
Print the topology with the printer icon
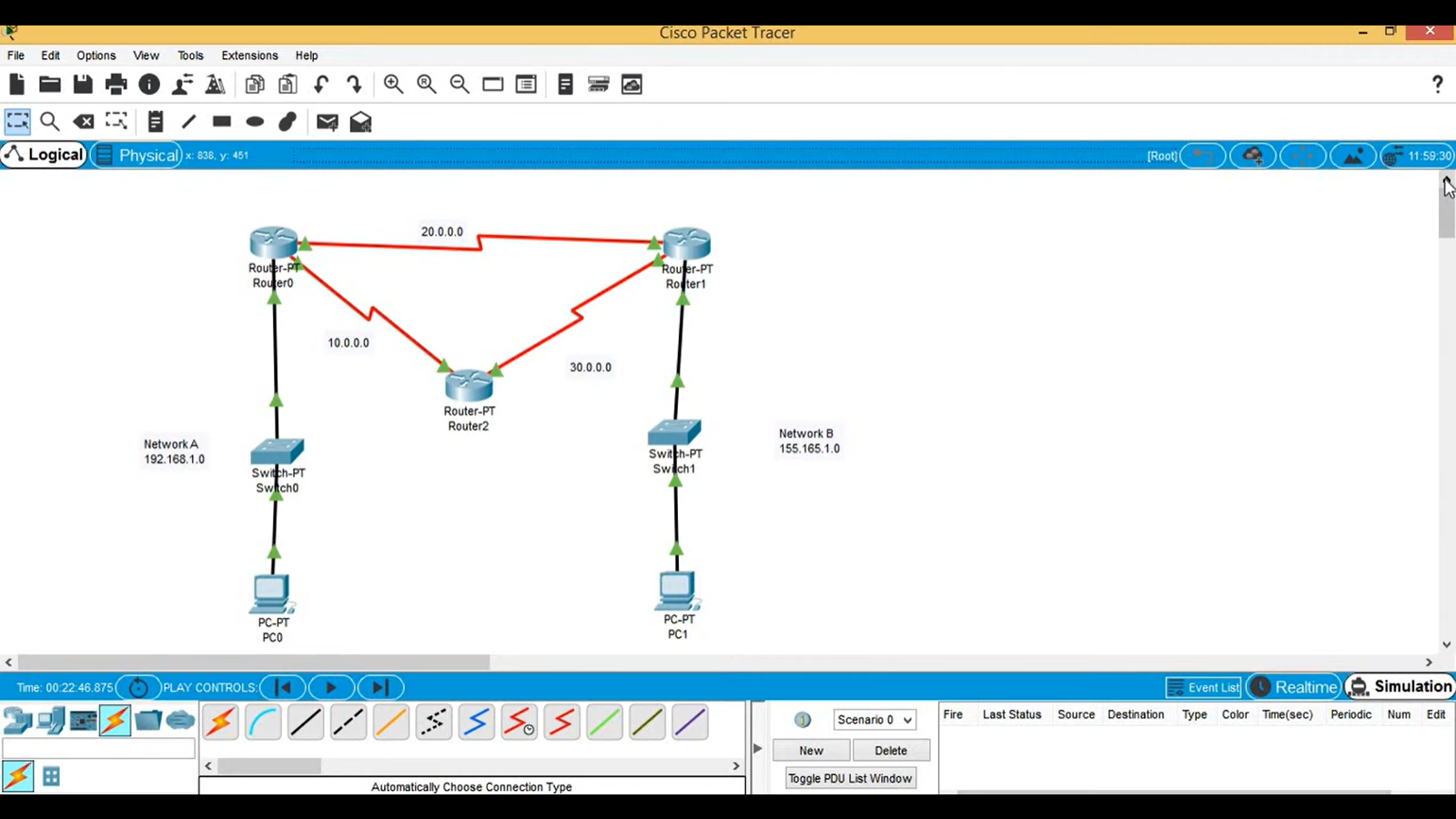click(x=116, y=85)
